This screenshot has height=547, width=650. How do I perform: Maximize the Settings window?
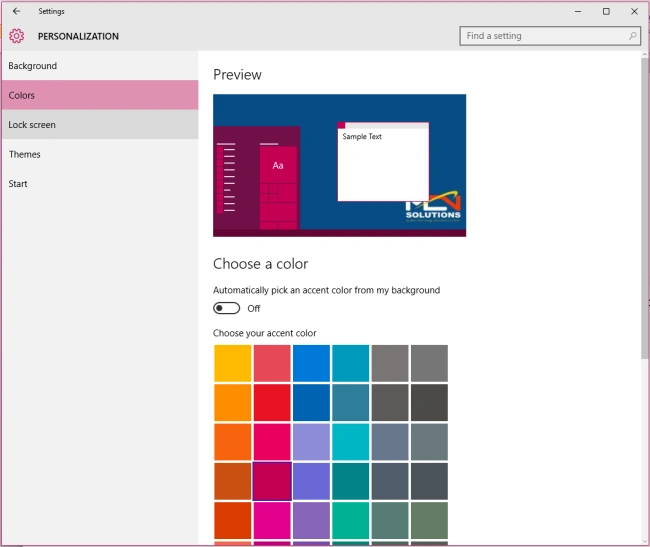point(606,11)
